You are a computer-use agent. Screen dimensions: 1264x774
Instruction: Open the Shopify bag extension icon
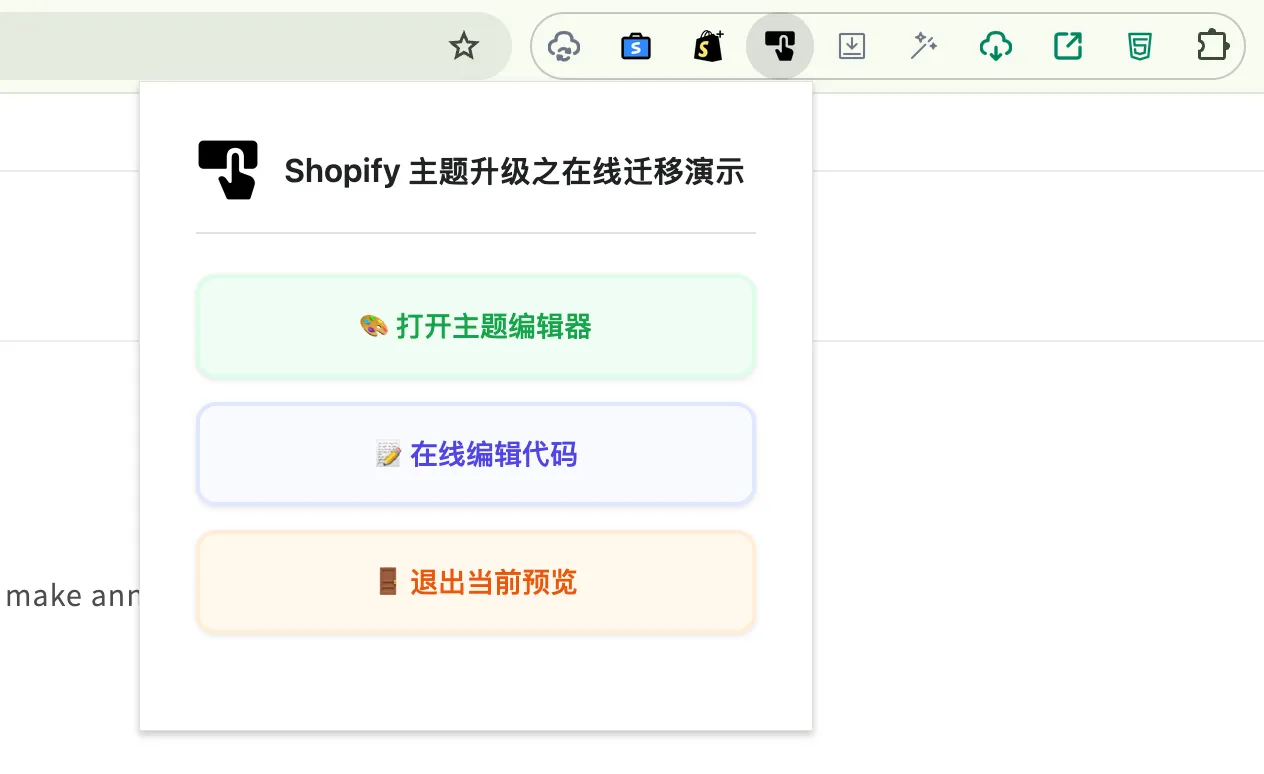pyautogui.click(x=709, y=46)
